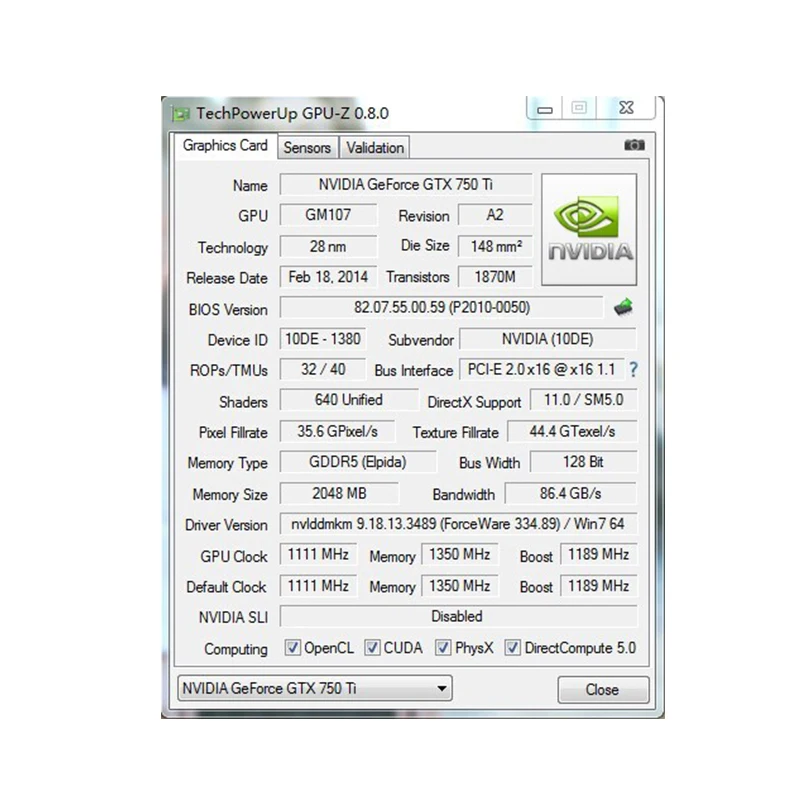This screenshot has width=800, height=800.
Task: Click the NVIDIA logo image
Action: click(589, 229)
